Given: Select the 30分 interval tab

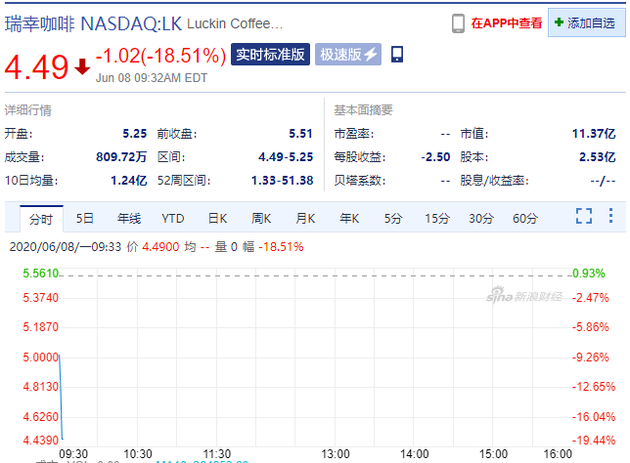Looking at the screenshot, I should click(481, 219).
